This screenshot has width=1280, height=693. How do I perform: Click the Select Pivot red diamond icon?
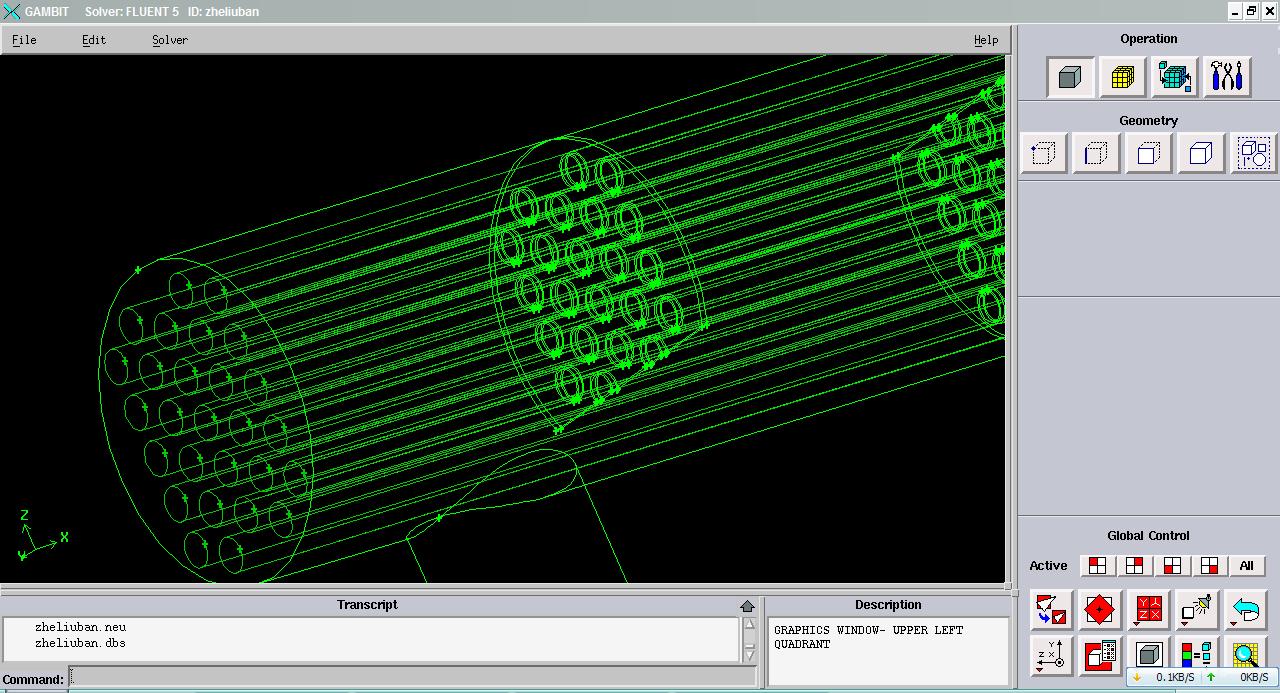coord(1100,609)
